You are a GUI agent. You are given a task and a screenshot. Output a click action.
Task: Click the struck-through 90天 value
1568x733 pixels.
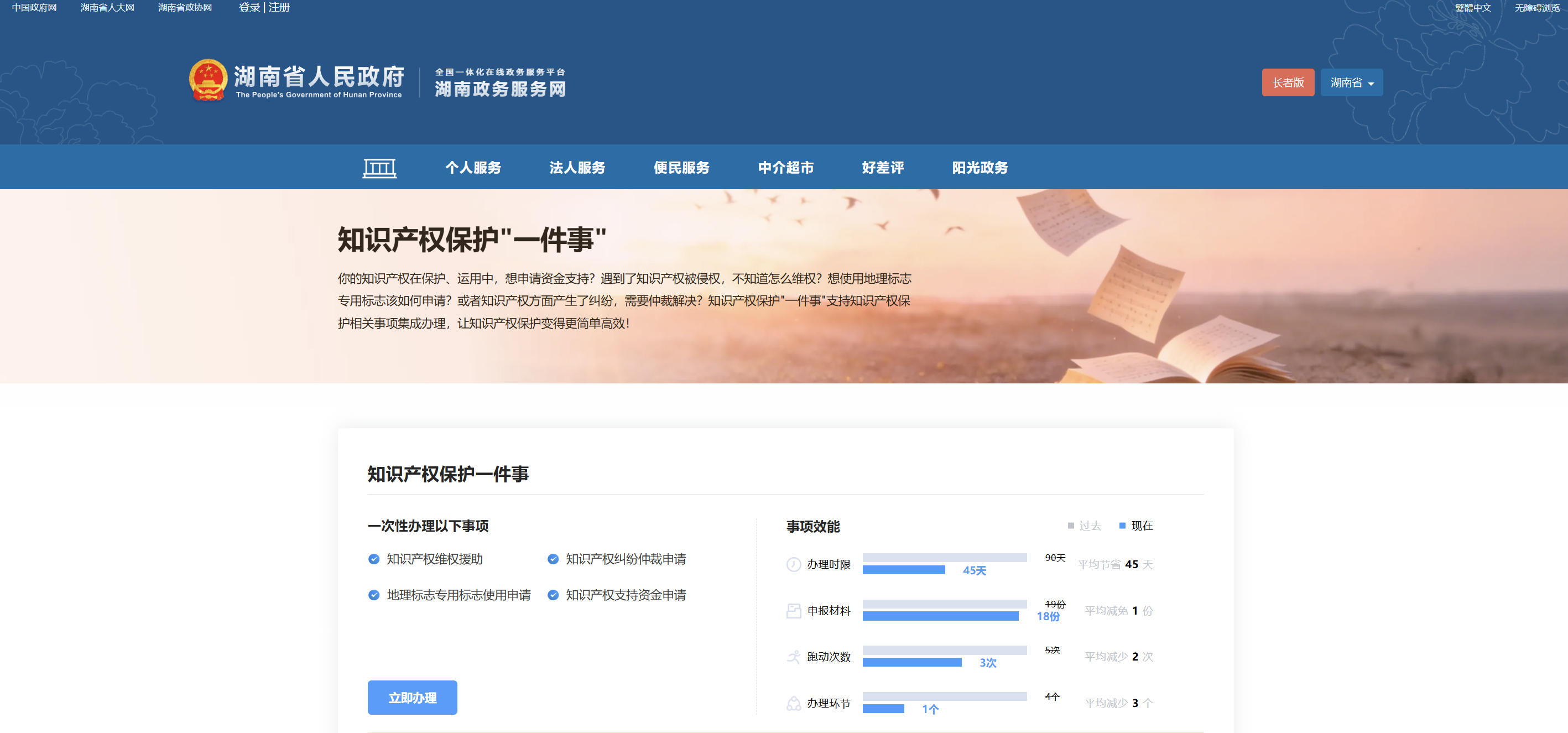(x=1055, y=558)
